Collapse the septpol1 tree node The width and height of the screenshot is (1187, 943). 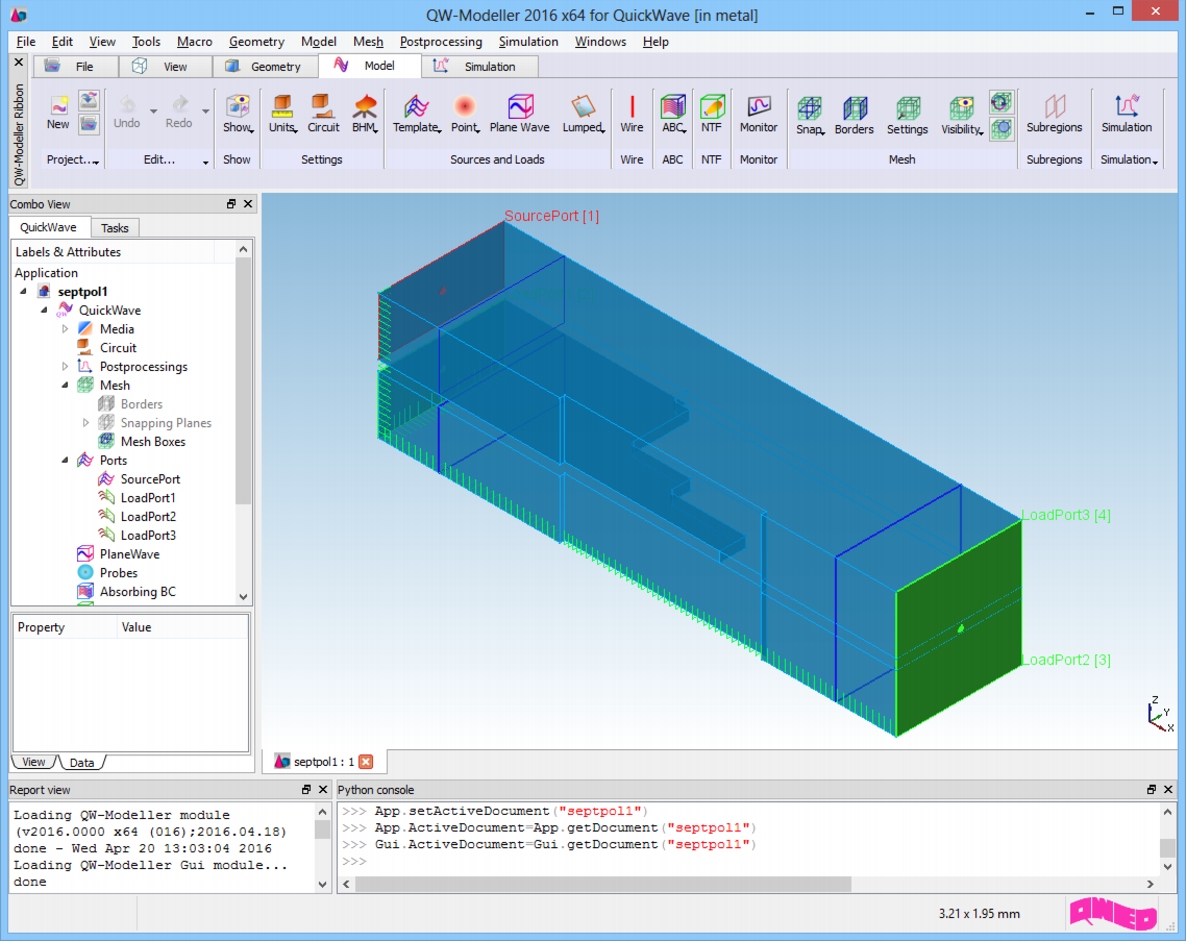coord(23,291)
